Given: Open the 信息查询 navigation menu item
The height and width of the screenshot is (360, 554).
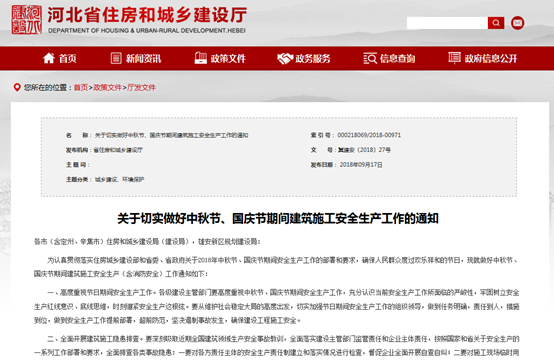Looking at the screenshot, I should click(389, 58).
